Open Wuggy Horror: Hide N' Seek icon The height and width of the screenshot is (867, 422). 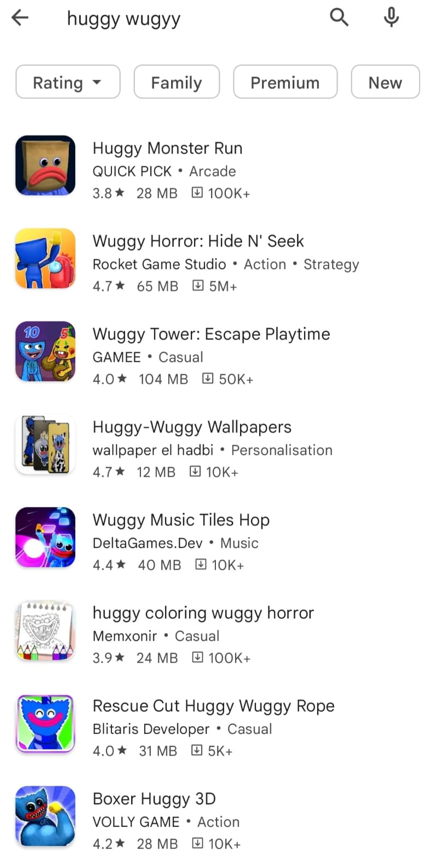coord(45,258)
